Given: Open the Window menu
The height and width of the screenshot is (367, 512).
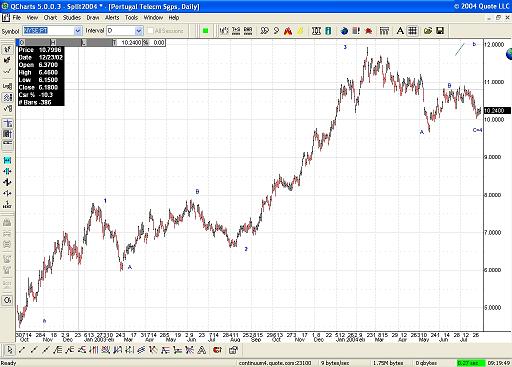Looking at the screenshot, I should tap(153, 18).
